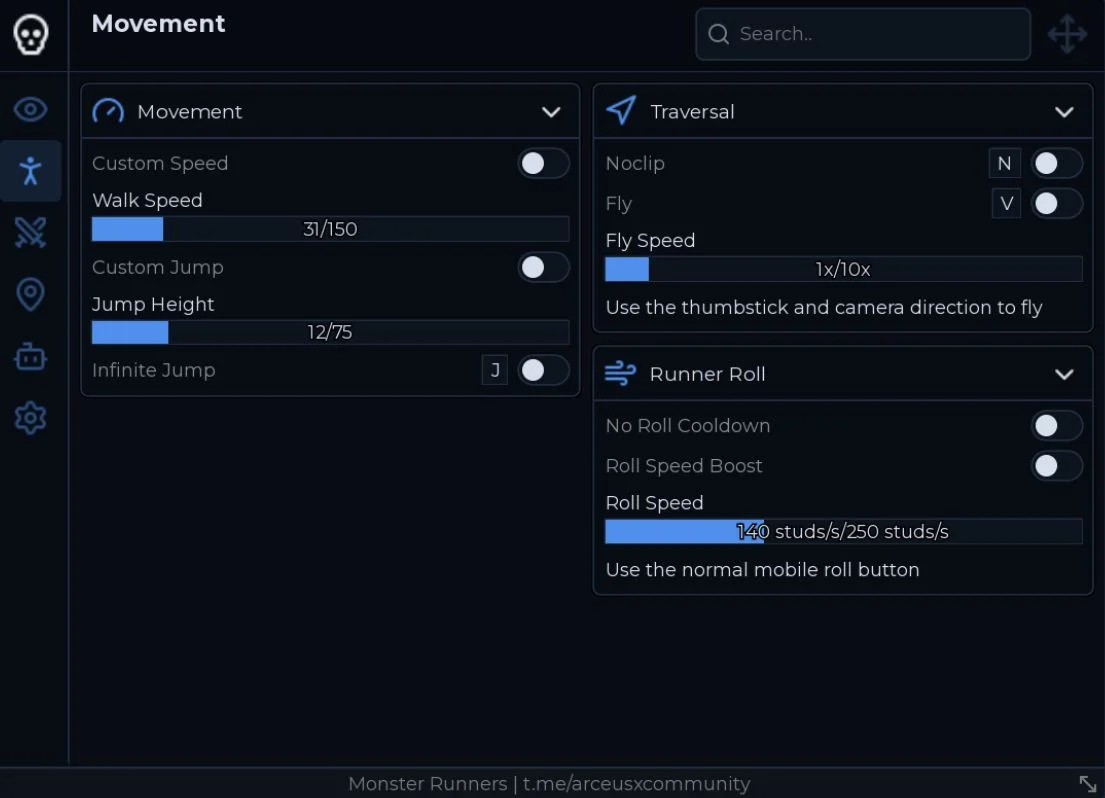This screenshot has height=798, width=1105.
Task: Click the Noclip N keybind box
Action: (1004, 164)
